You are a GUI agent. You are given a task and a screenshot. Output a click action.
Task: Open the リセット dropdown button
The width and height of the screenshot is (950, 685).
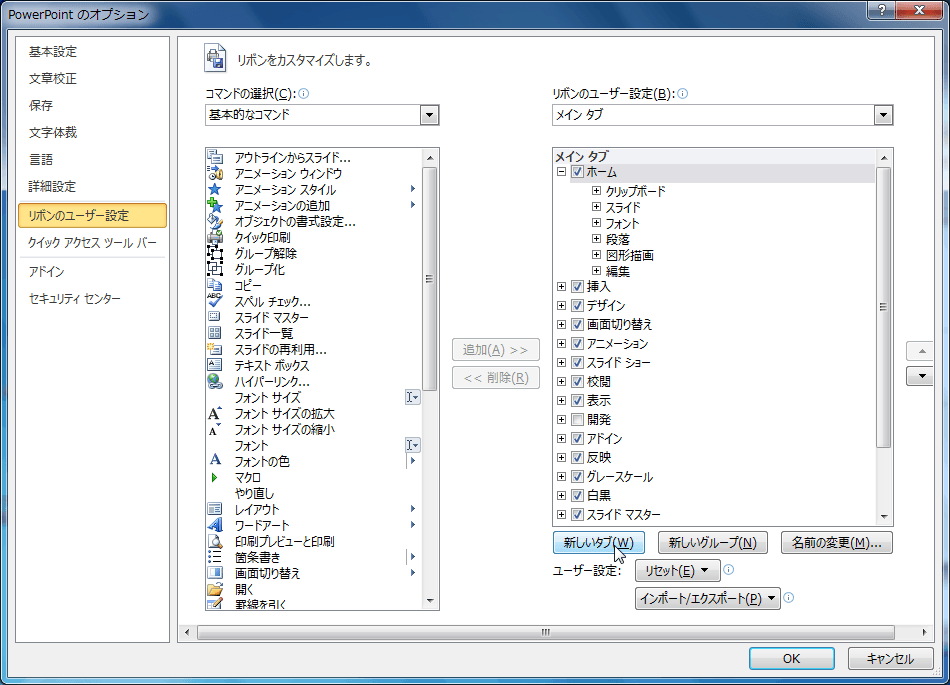pos(677,571)
